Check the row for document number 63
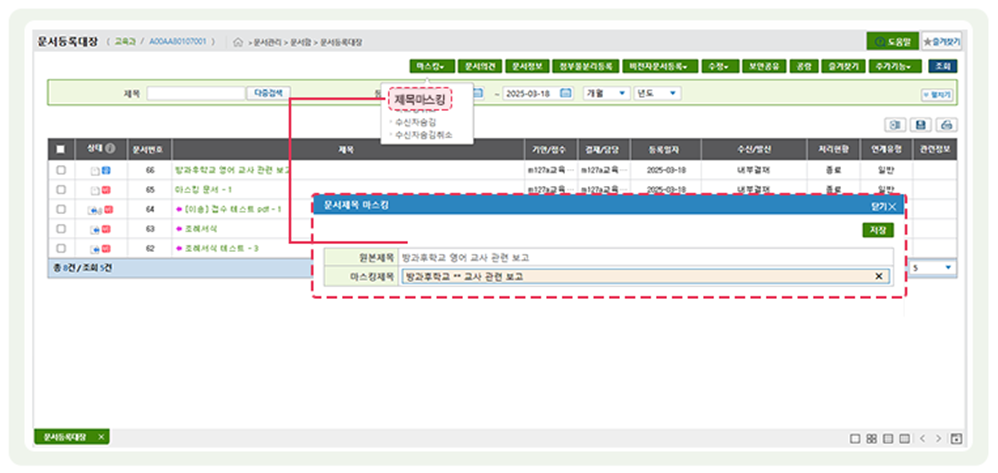998x473 pixels. pyautogui.click(x=61, y=229)
